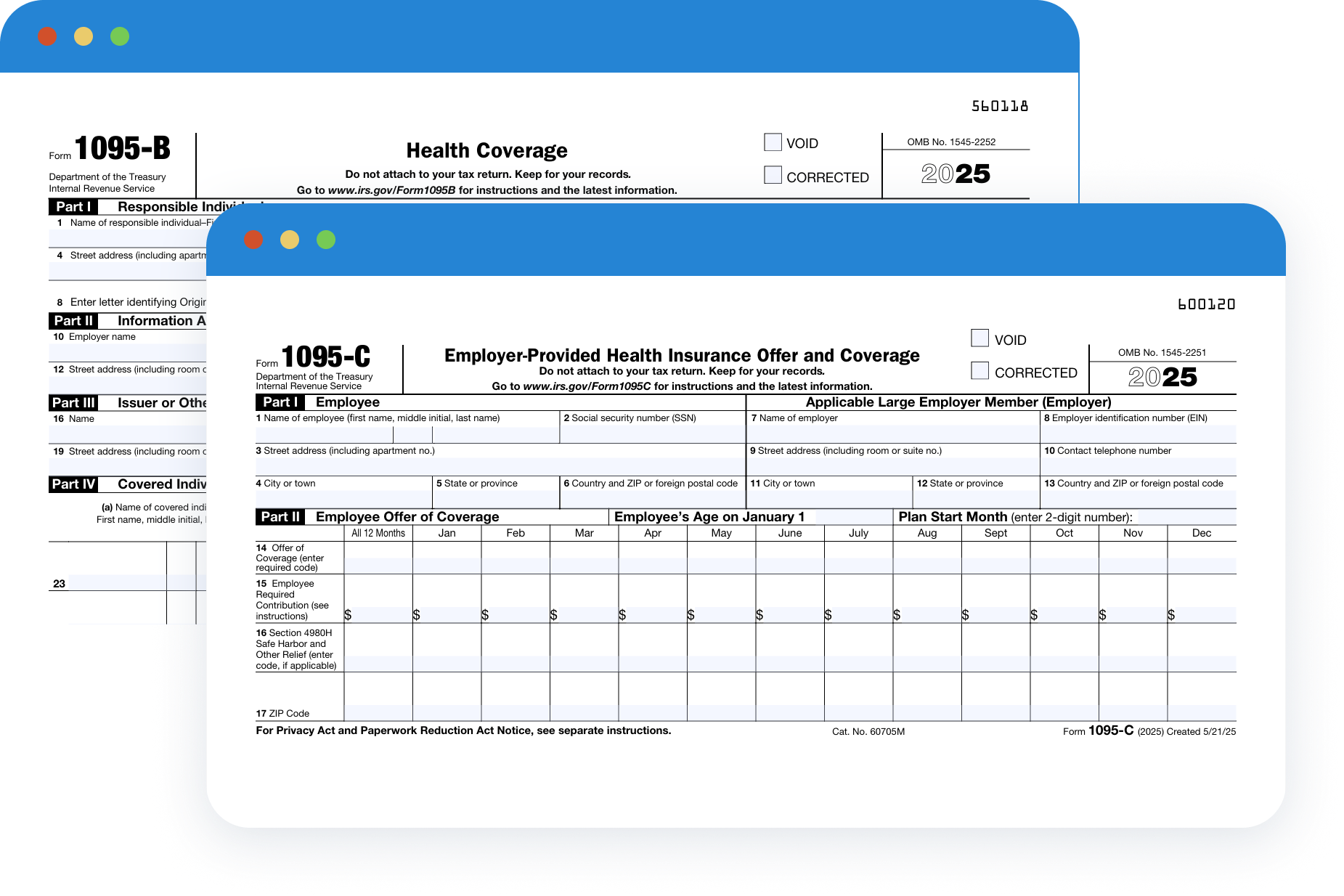Click the "OMB No. 1545-2252" text
1344x896 pixels.
click(x=951, y=142)
